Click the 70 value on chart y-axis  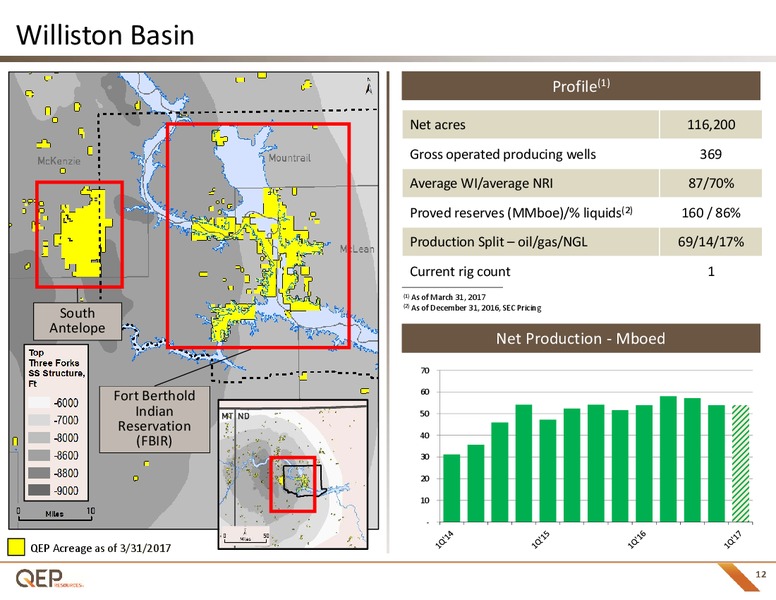(425, 370)
